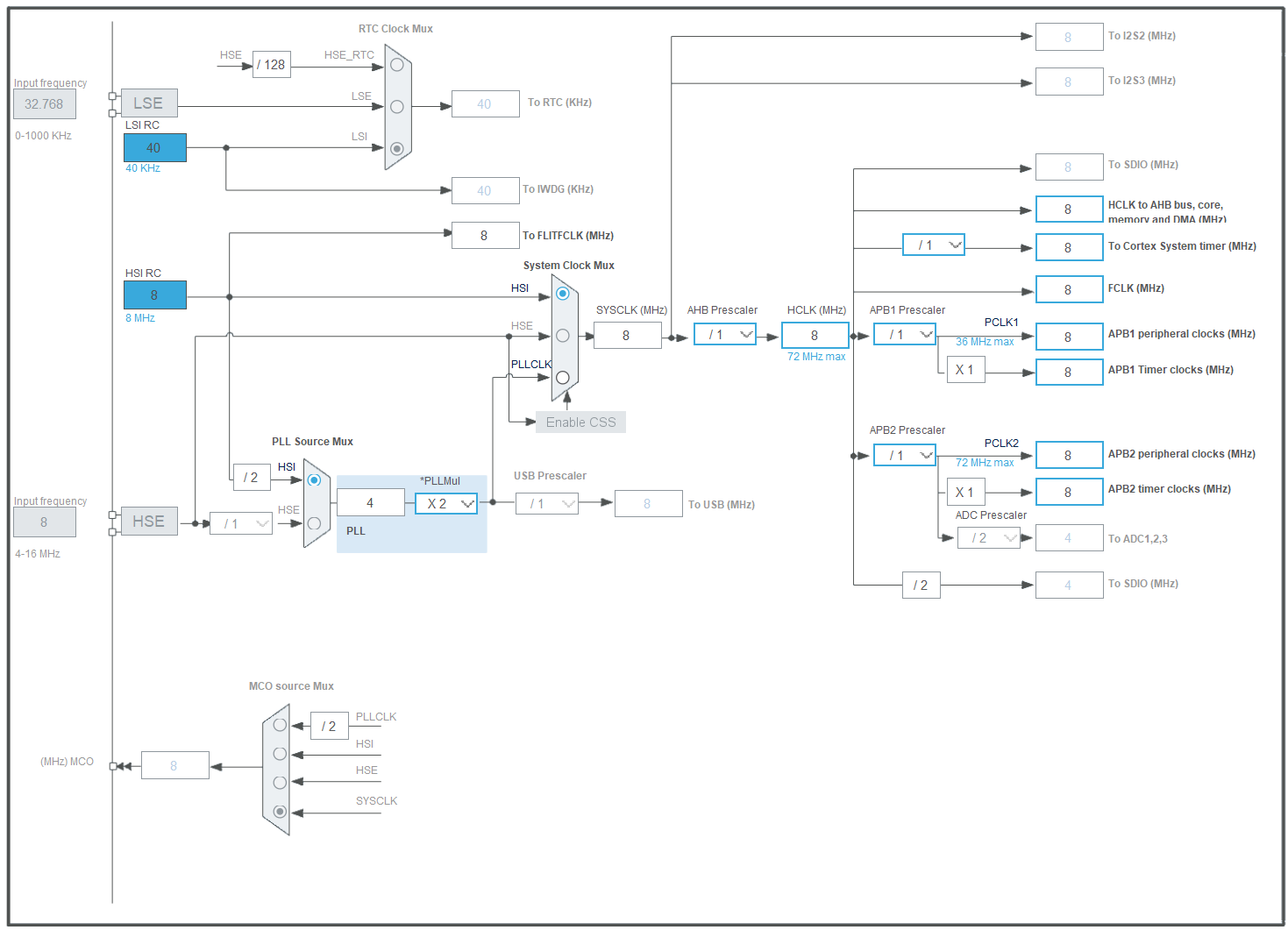The height and width of the screenshot is (930, 1288).
Task: Click the Enable CSS button
Action: (x=580, y=422)
